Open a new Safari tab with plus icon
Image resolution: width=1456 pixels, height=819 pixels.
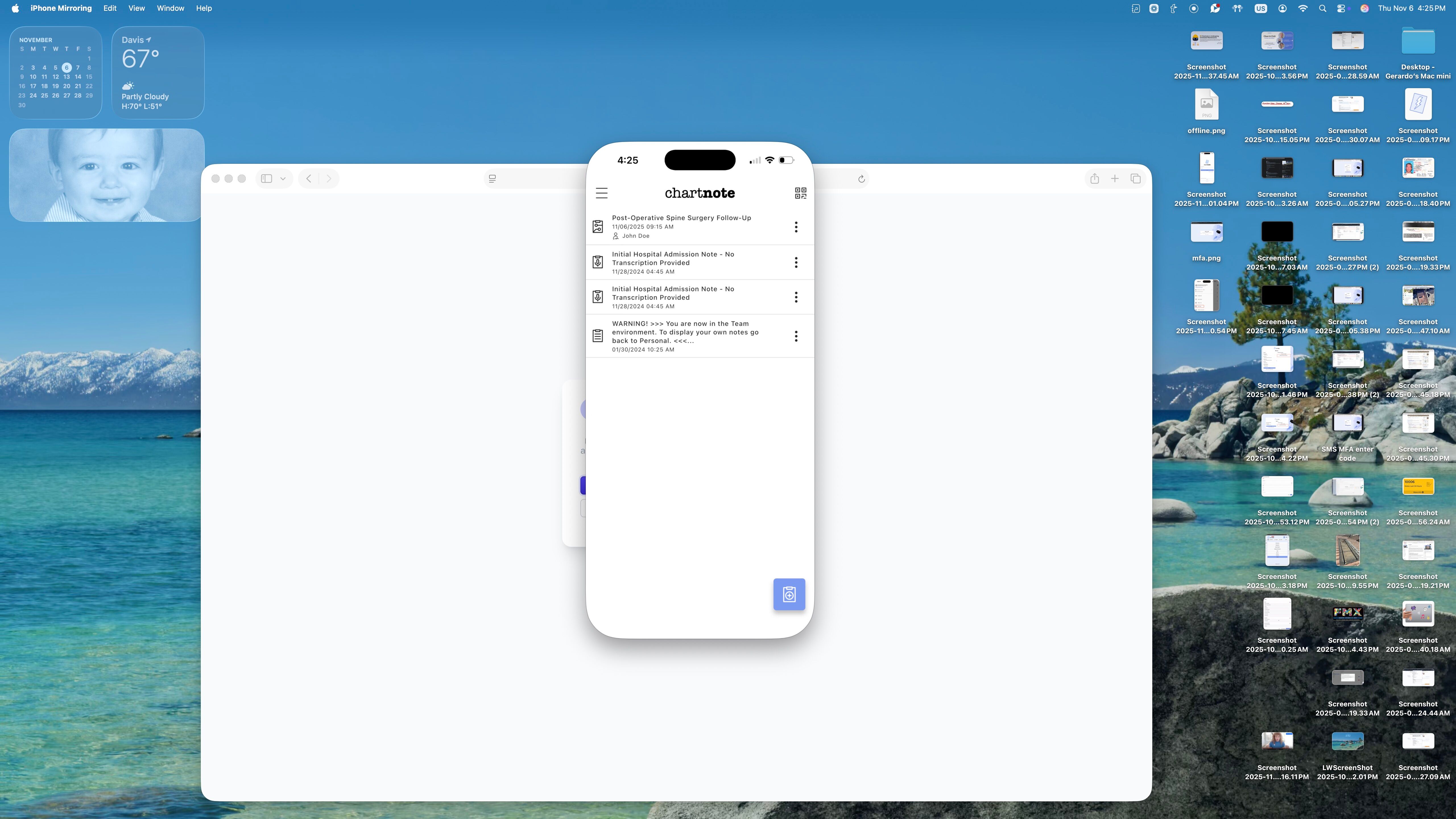[x=1115, y=179]
